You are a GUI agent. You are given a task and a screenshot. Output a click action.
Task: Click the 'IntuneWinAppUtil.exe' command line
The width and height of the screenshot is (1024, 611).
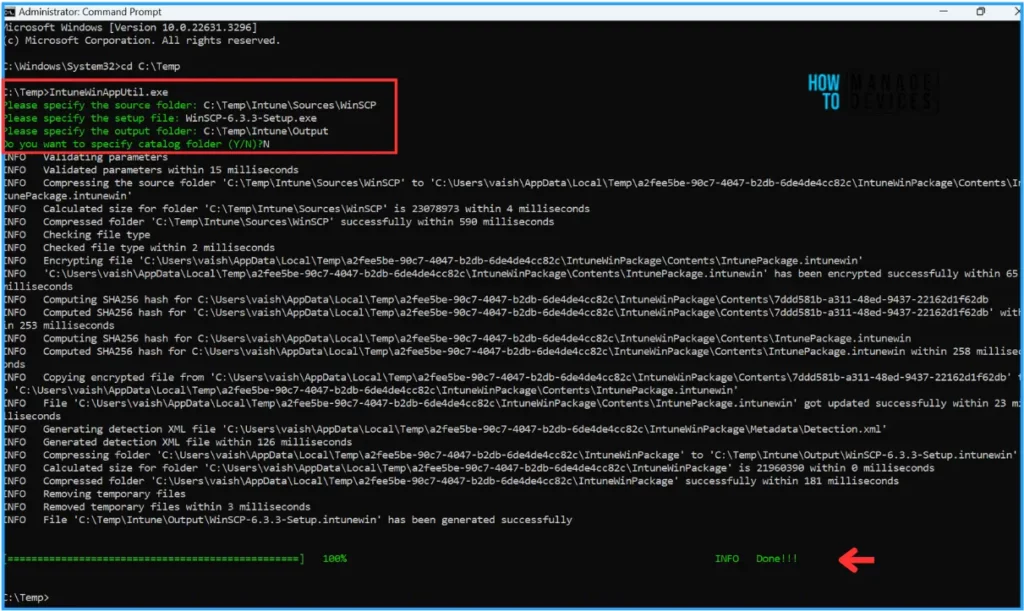click(86, 92)
